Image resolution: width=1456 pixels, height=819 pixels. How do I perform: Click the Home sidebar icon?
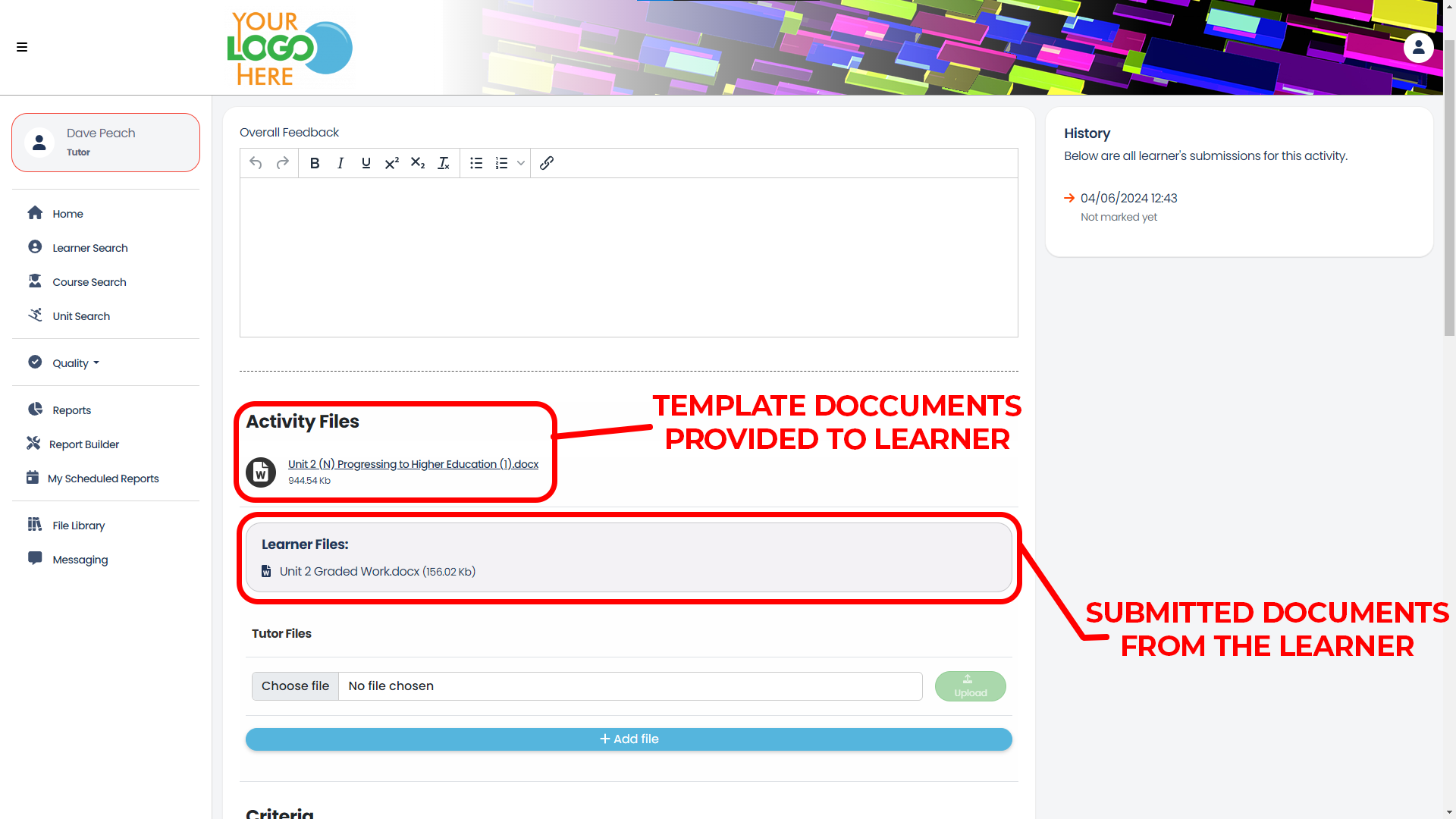click(35, 213)
